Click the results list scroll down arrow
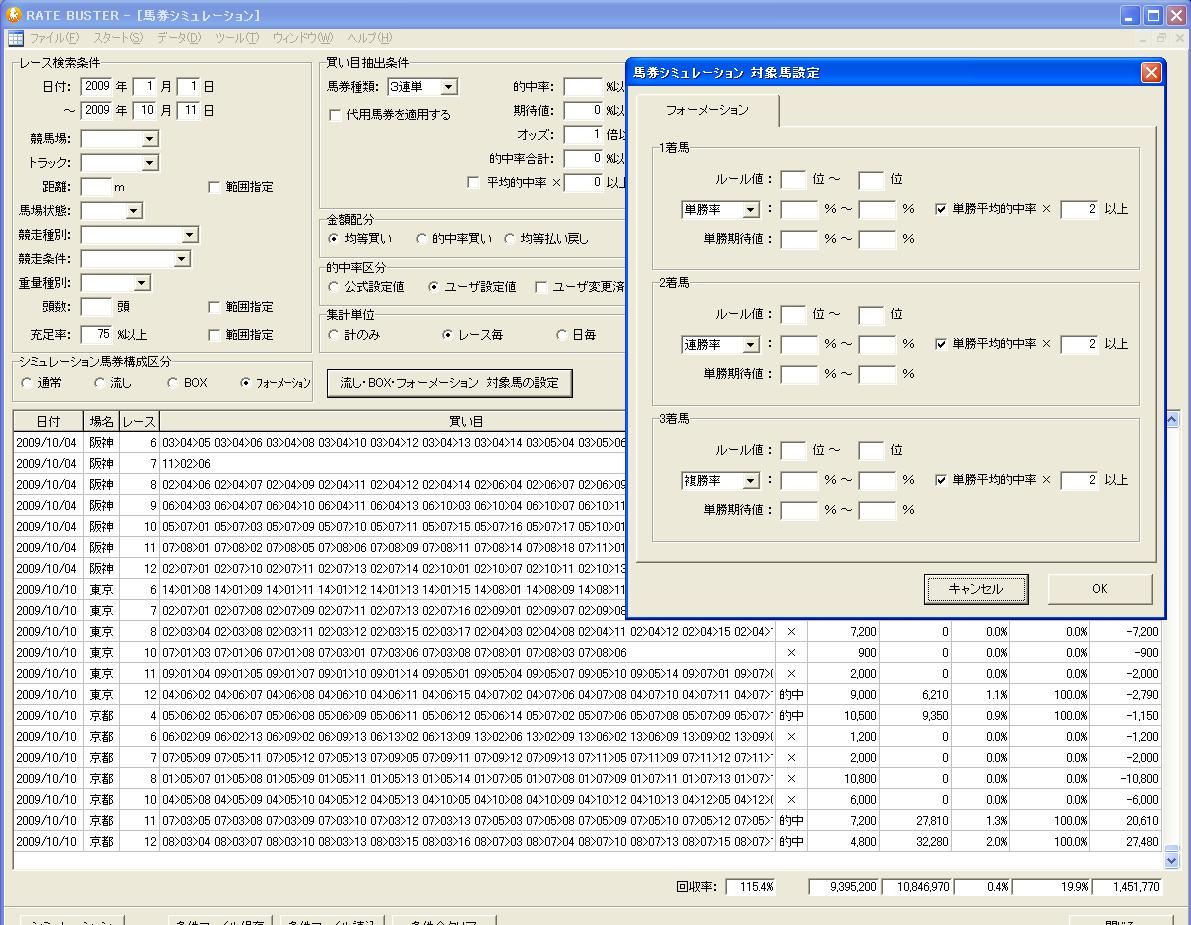1191x925 pixels. click(x=1171, y=860)
